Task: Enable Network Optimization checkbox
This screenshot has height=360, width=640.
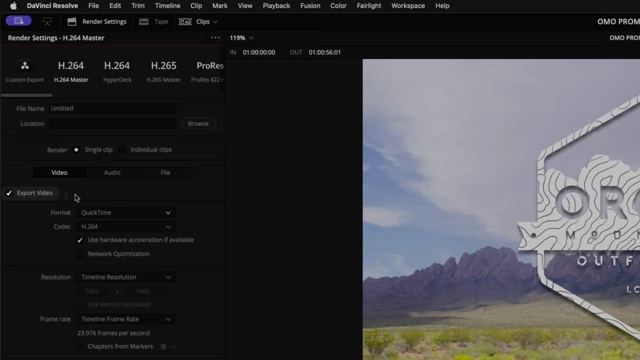Action: click(x=80, y=254)
